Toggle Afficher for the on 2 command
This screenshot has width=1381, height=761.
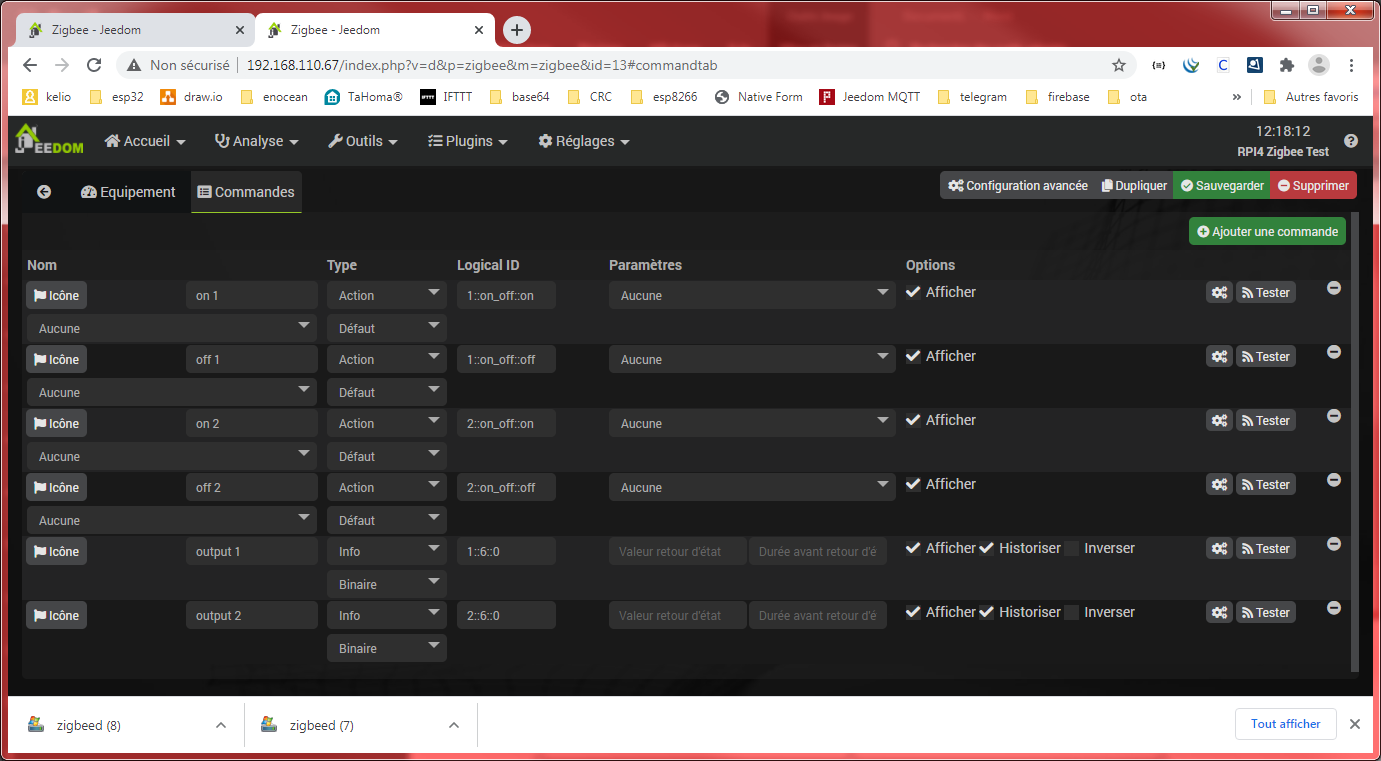913,420
